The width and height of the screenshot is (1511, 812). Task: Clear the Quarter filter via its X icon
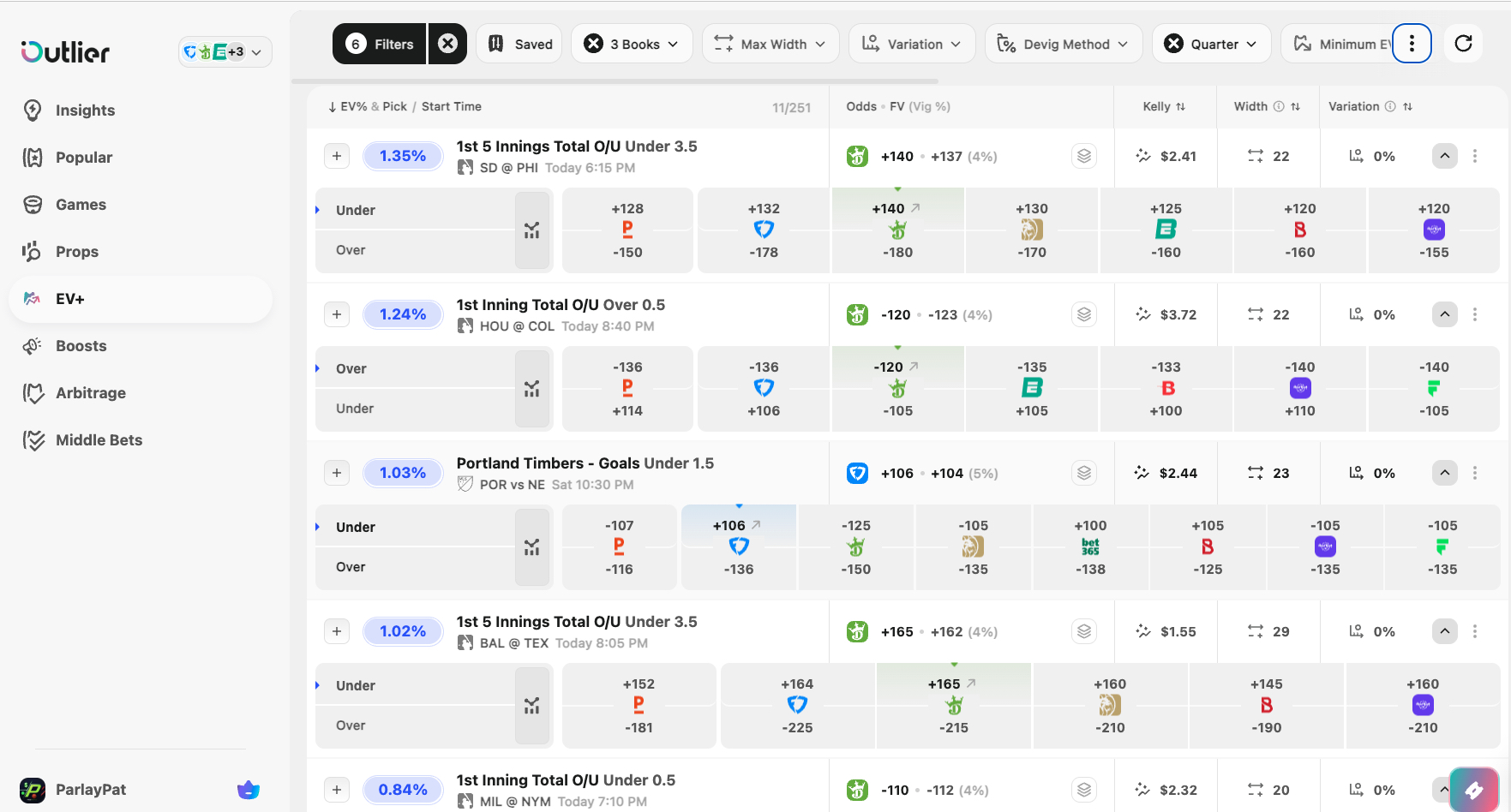click(x=1174, y=44)
